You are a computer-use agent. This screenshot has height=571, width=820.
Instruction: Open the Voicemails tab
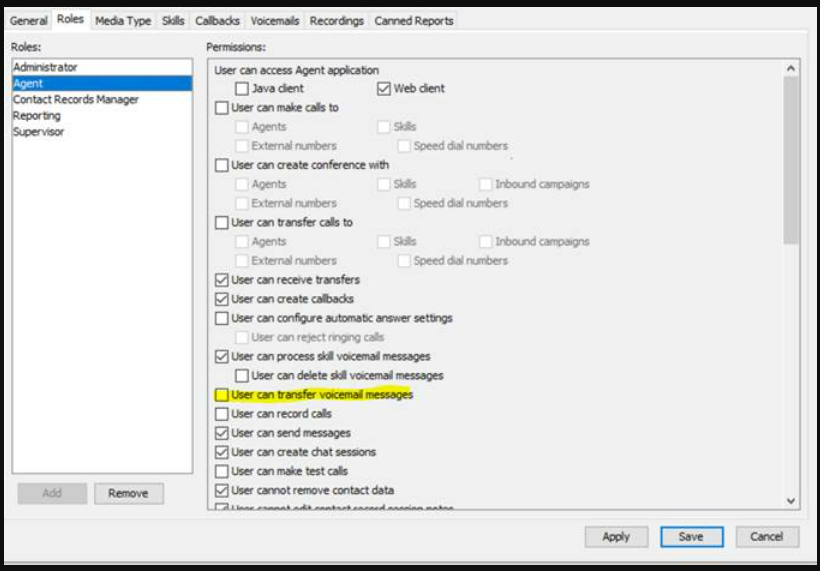coord(275,21)
